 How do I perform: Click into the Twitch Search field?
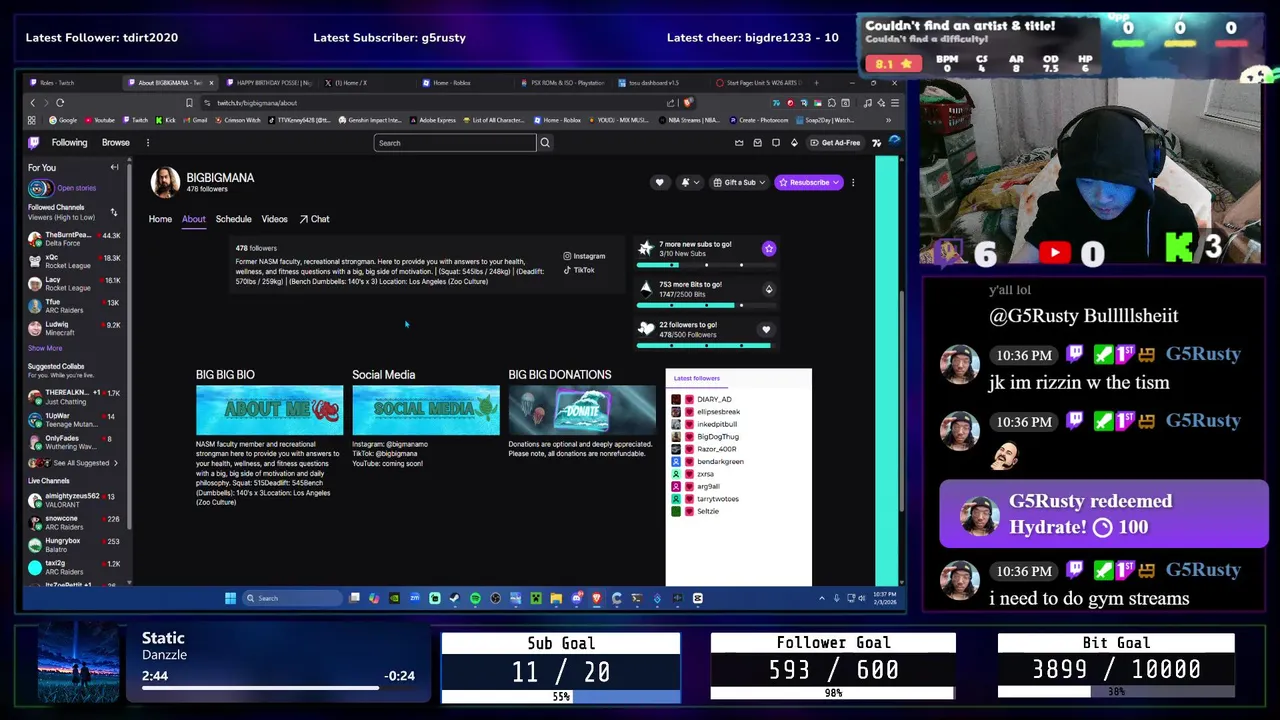455,143
